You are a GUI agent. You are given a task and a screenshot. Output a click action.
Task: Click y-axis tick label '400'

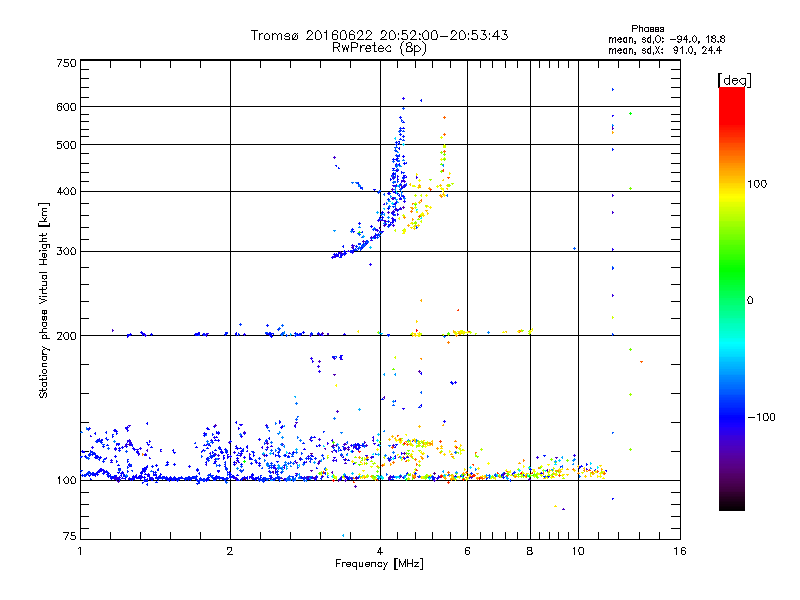coord(67,191)
